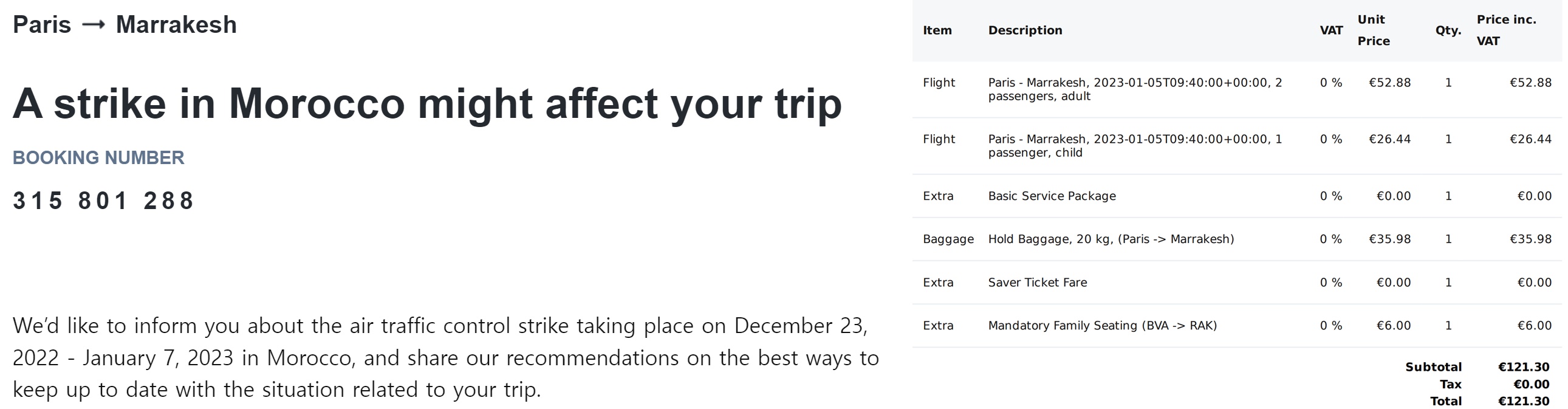Click the Subtotal amount €121.30
The image size is (1568, 409).
click(x=1524, y=367)
